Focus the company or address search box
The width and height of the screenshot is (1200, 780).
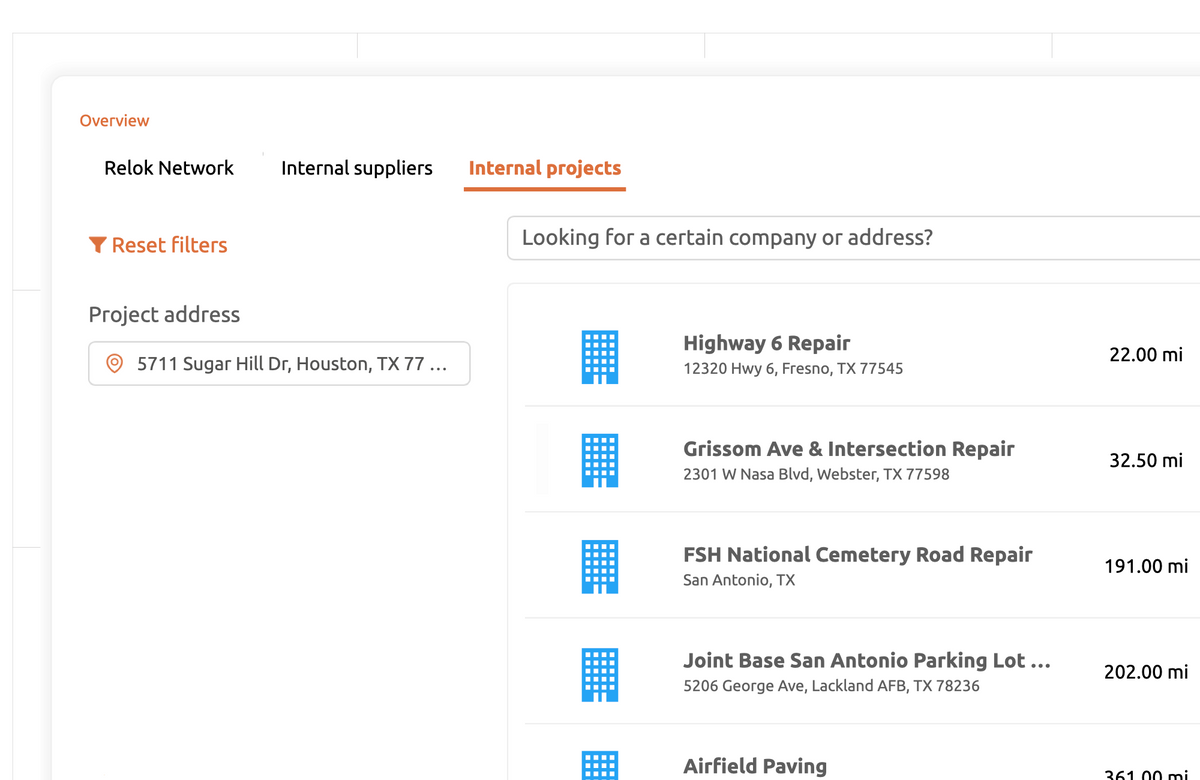coord(850,238)
